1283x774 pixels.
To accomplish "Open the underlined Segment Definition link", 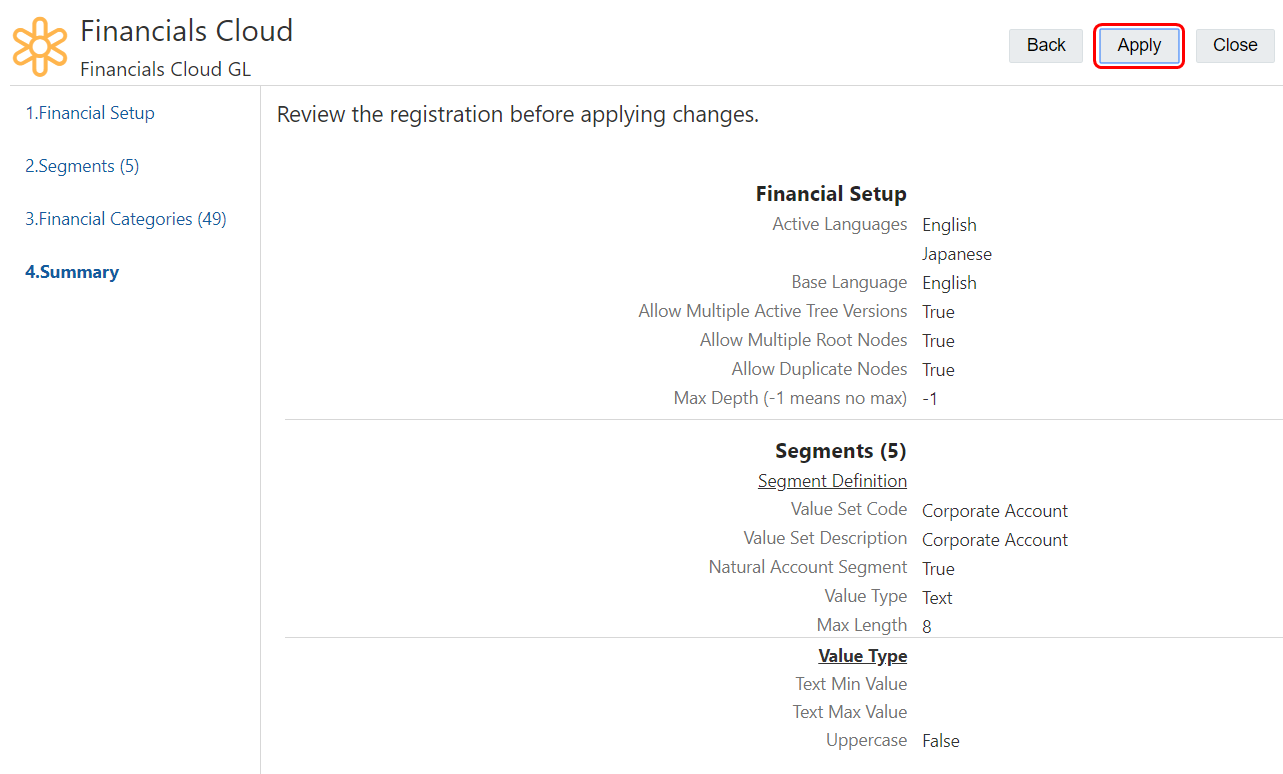I will (832, 481).
